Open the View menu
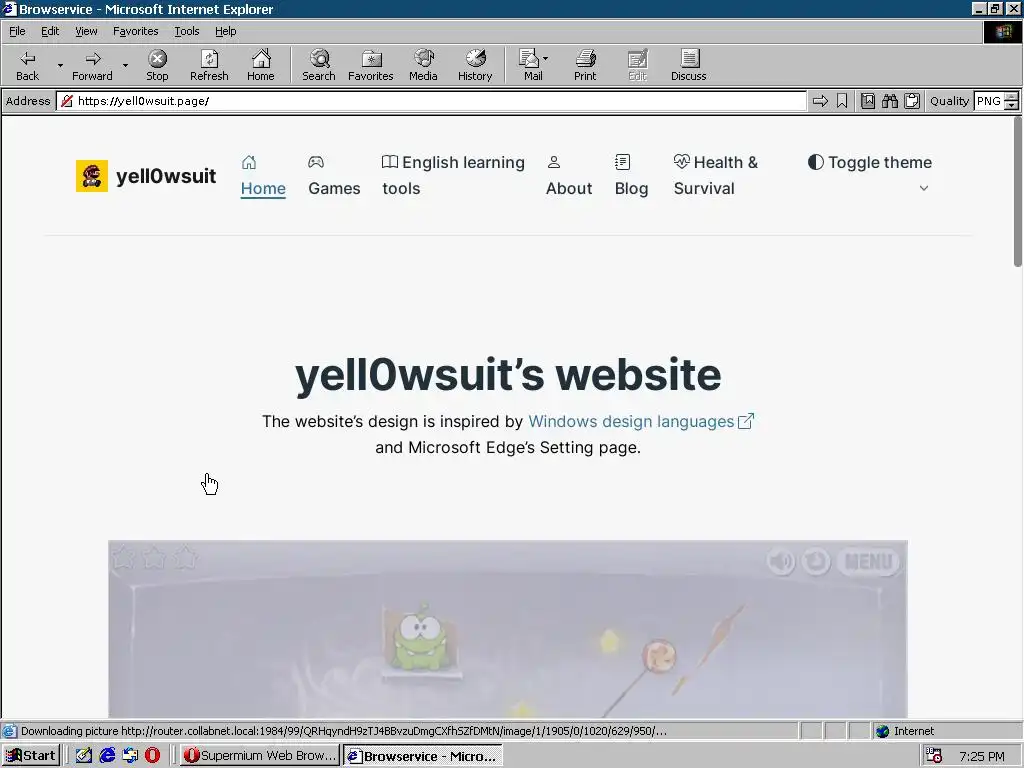The height and width of the screenshot is (768, 1024). tap(86, 31)
